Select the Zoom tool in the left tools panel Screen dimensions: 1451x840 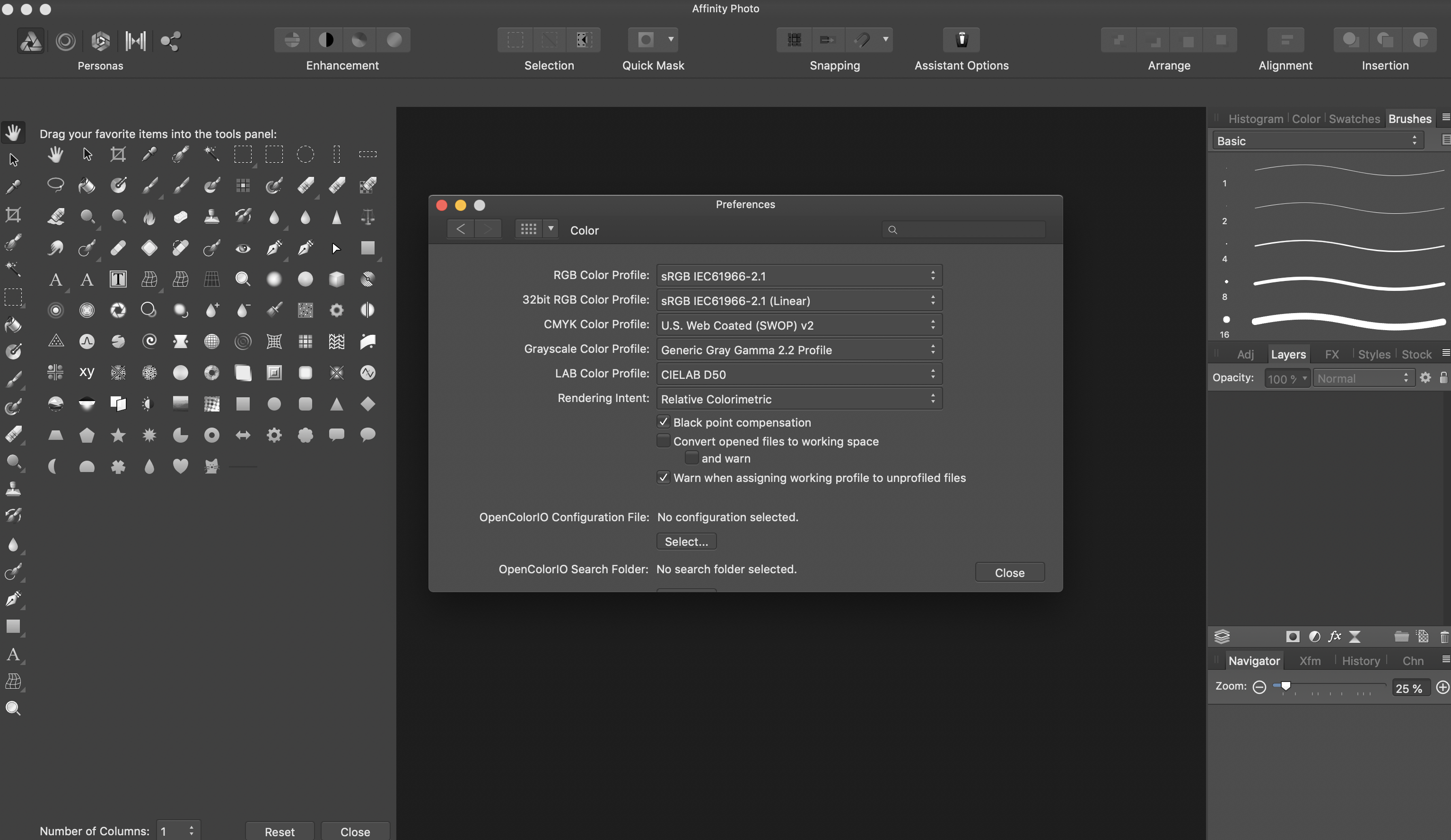(x=13, y=708)
